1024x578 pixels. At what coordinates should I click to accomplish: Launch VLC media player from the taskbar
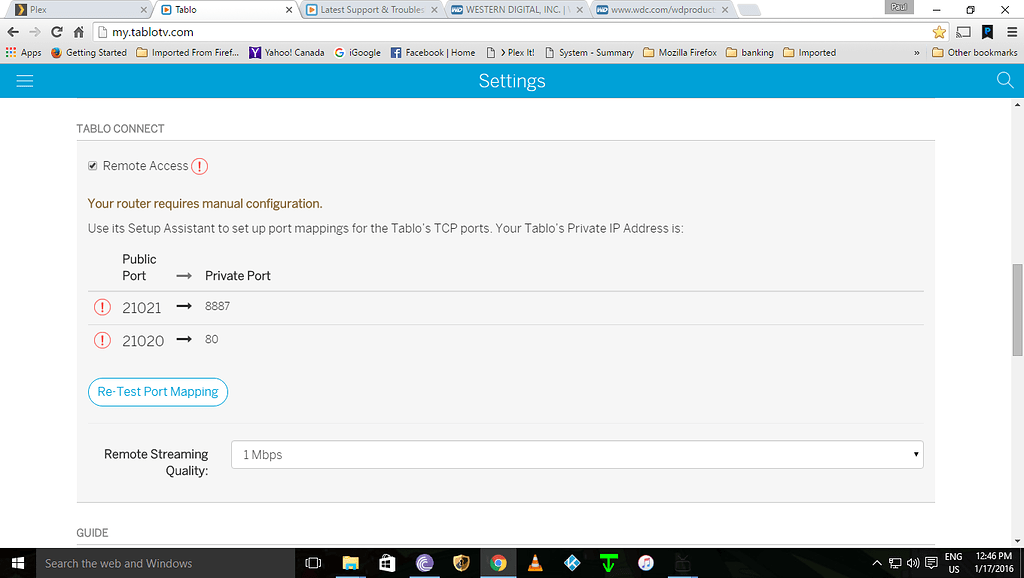tap(535, 563)
